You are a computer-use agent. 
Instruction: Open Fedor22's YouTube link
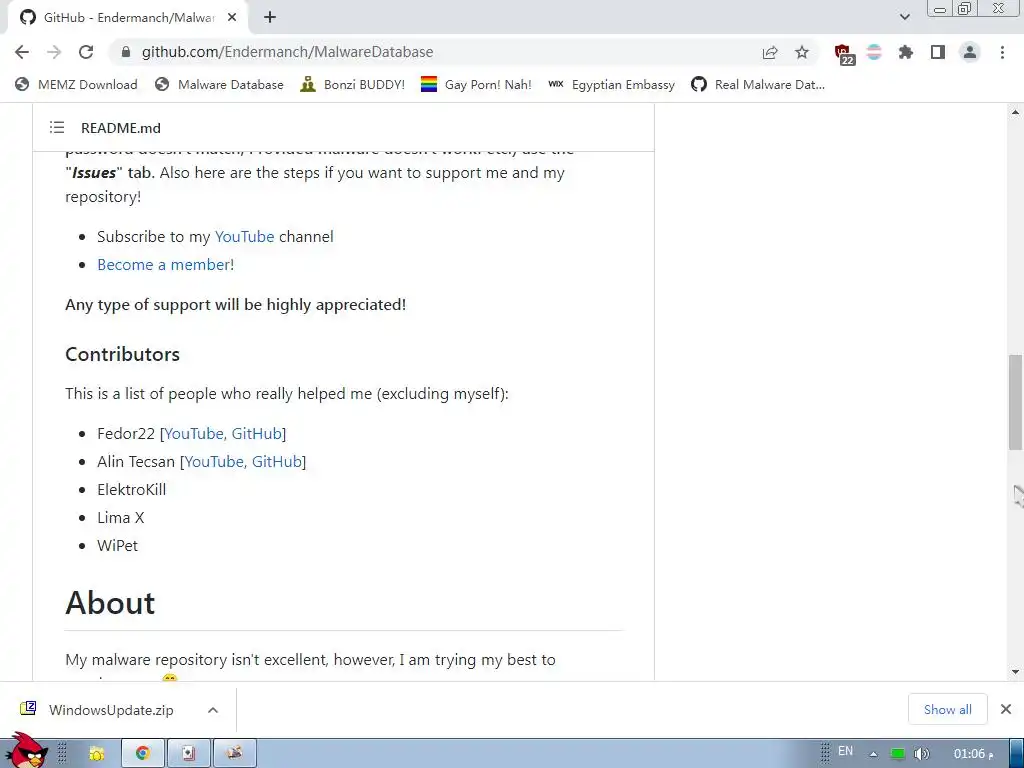(x=195, y=434)
